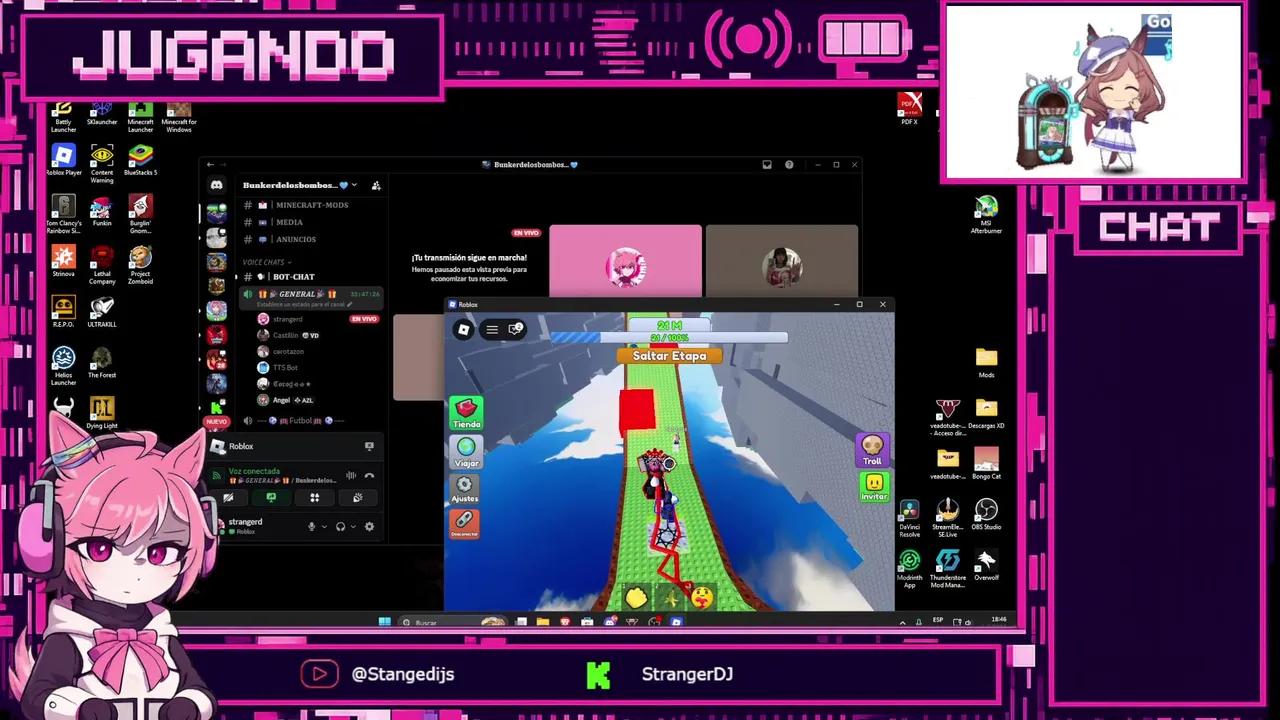The image size is (1280, 720).
Task: Open Discord user settings gear
Action: 369,526
